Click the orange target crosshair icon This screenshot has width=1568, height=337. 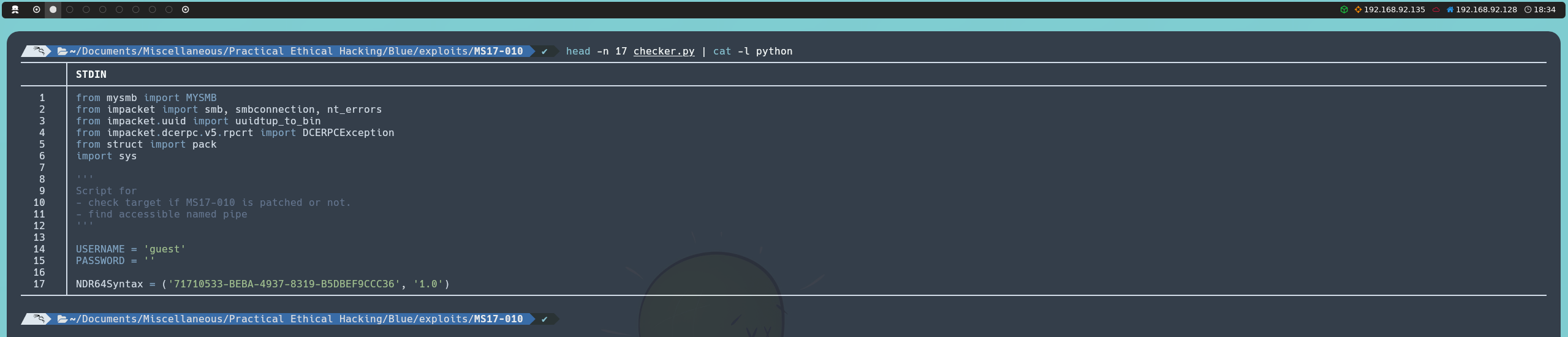(1358, 9)
